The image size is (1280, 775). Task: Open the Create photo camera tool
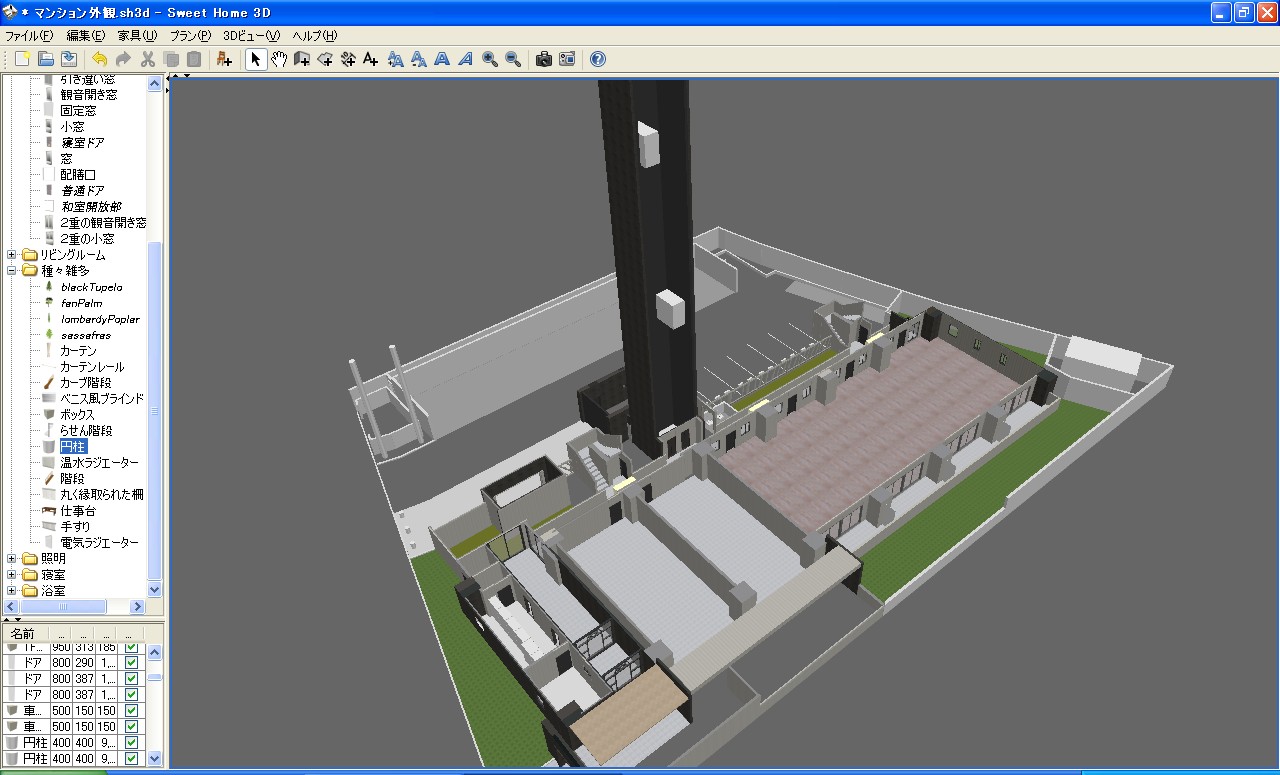(x=543, y=60)
